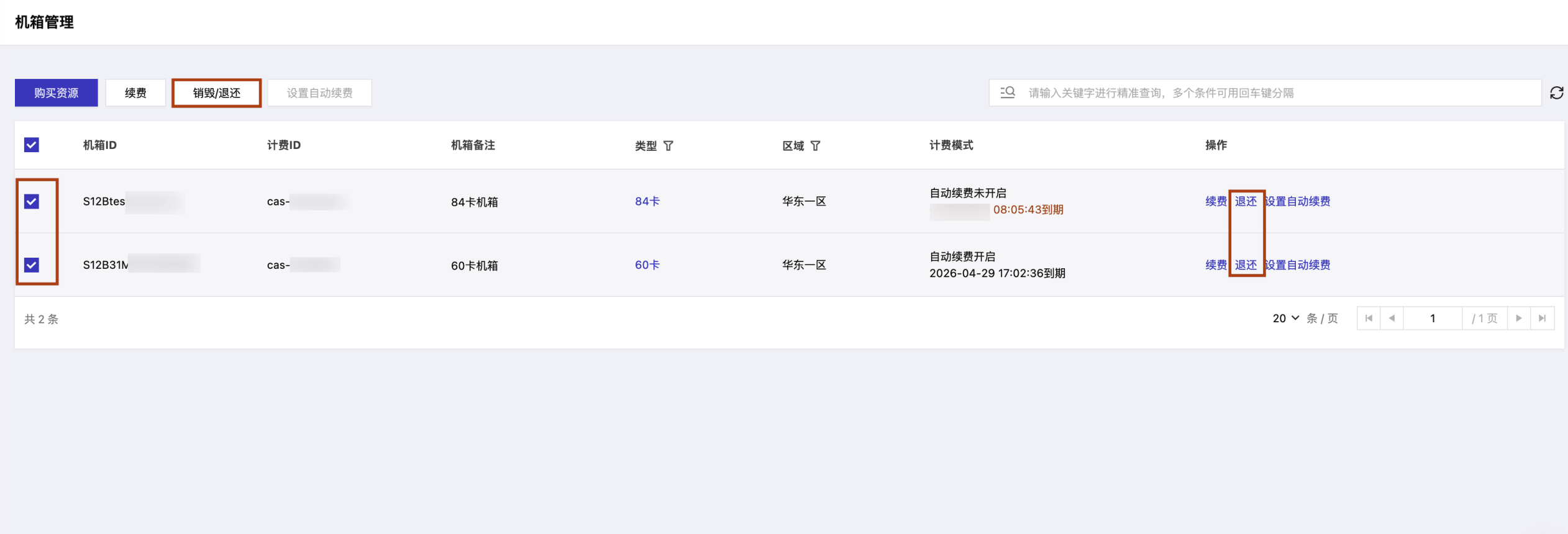This screenshot has width=1568, height=534.
Task: Open the 84卡 type link
Action: pyautogui.click(x=647, y=201)
